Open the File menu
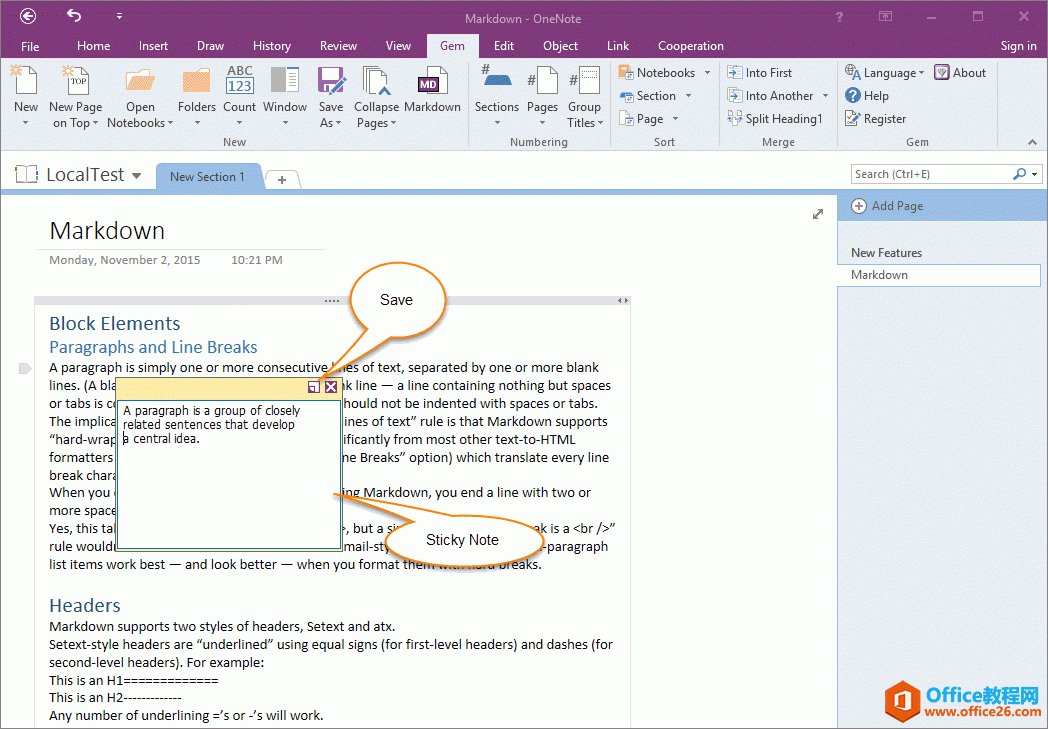1048x729 pixels. click(x=30, y=46)
